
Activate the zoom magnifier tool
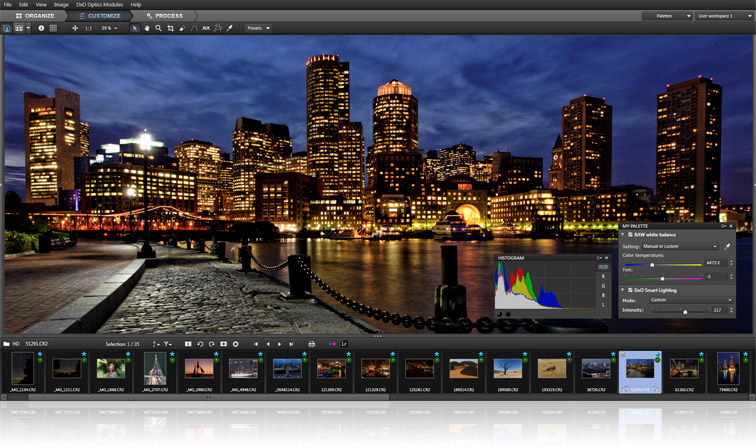coord(158,28)
